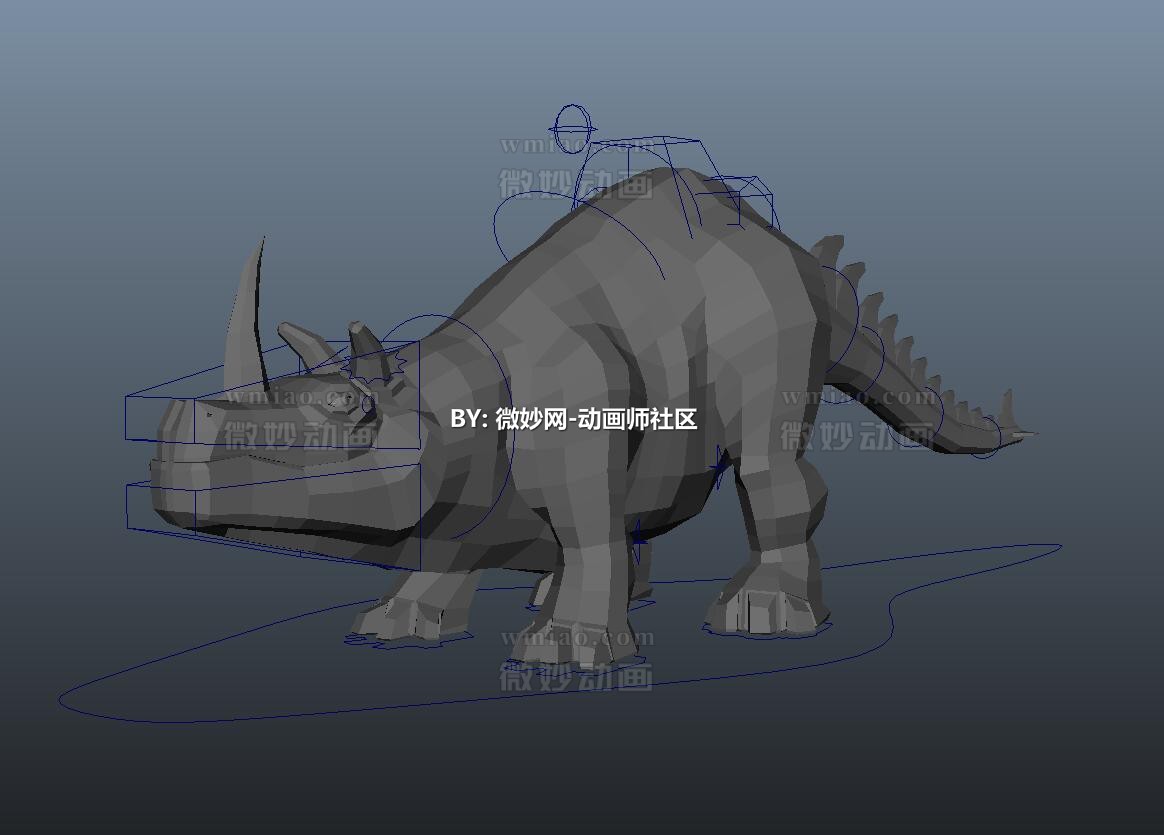Select the star-shaped control under the belly
The image size is (1164, 835).
[x=639, y=539]
